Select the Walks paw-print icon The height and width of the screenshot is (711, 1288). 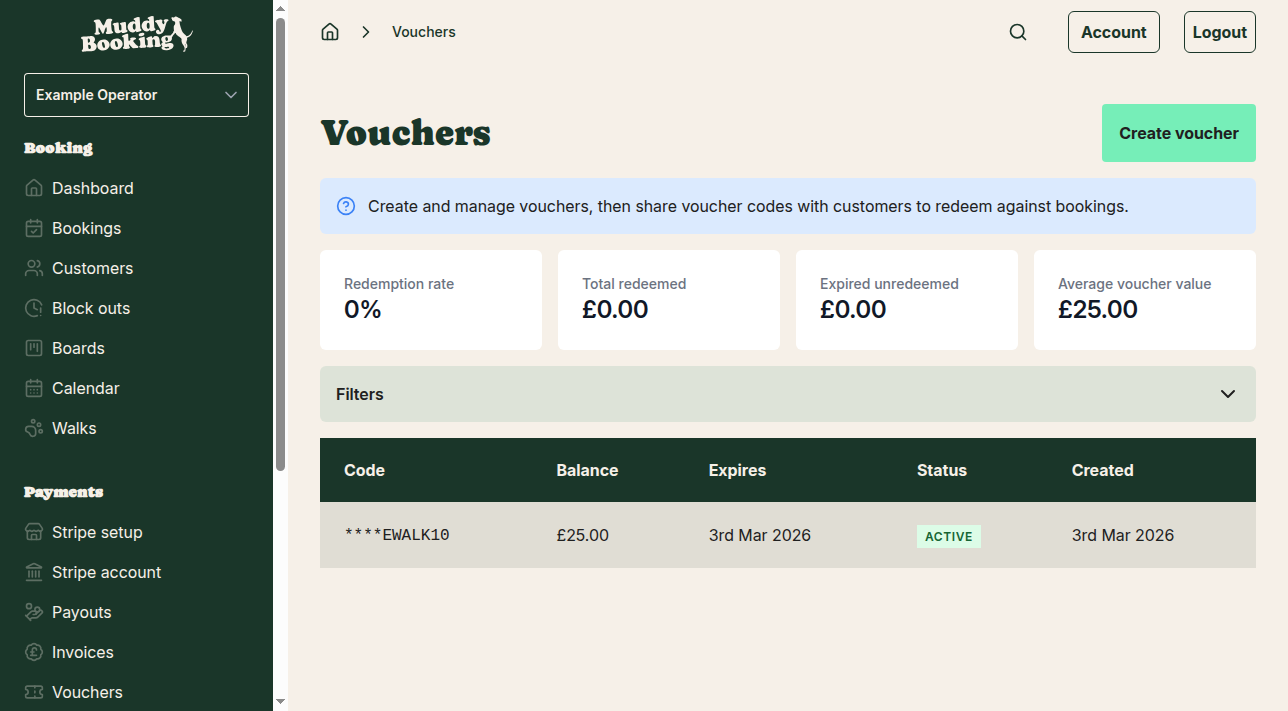pos(32,428)
